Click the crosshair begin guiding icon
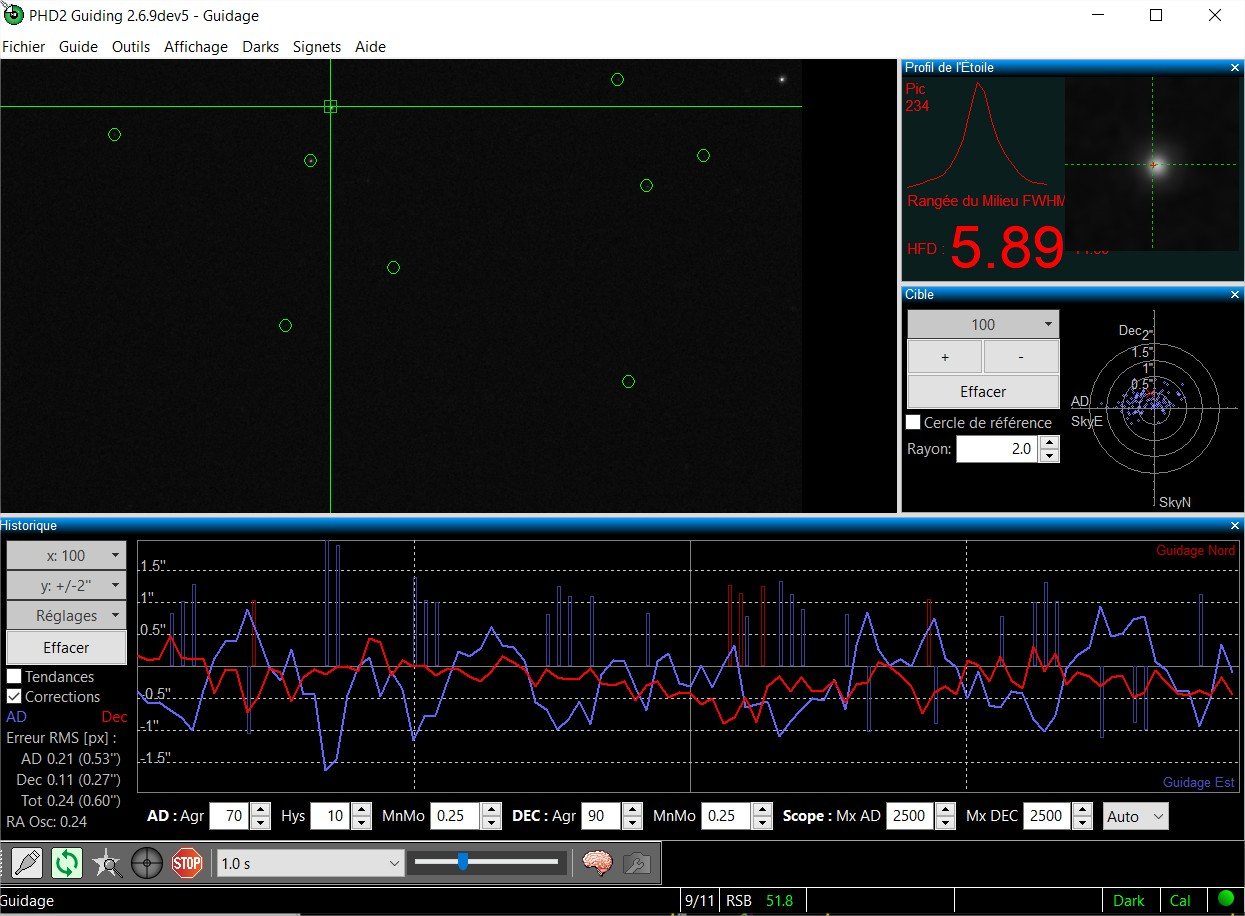The width and height of the screenshot is (1245, 916). point(147,862)
